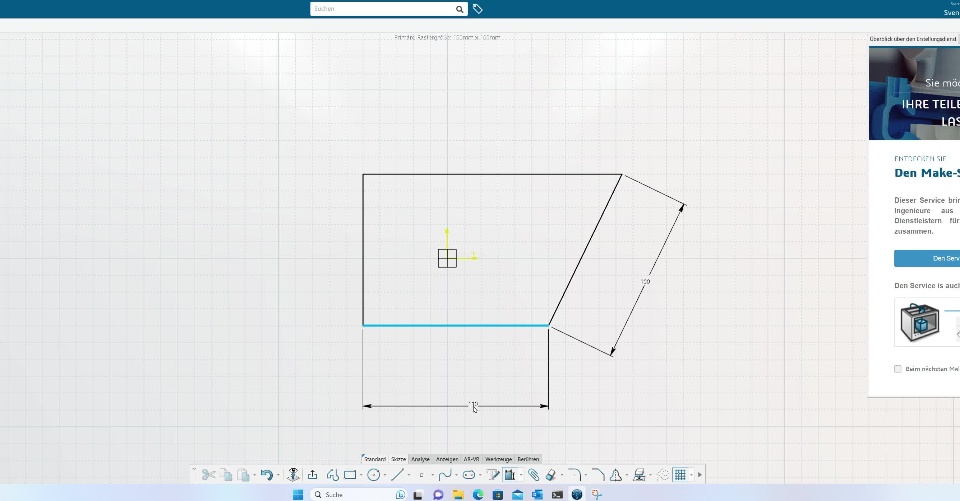The width and height of the screenshot is (960, 501).
Task: Click the sketch origin compass square
Action: tap(448, 258)
